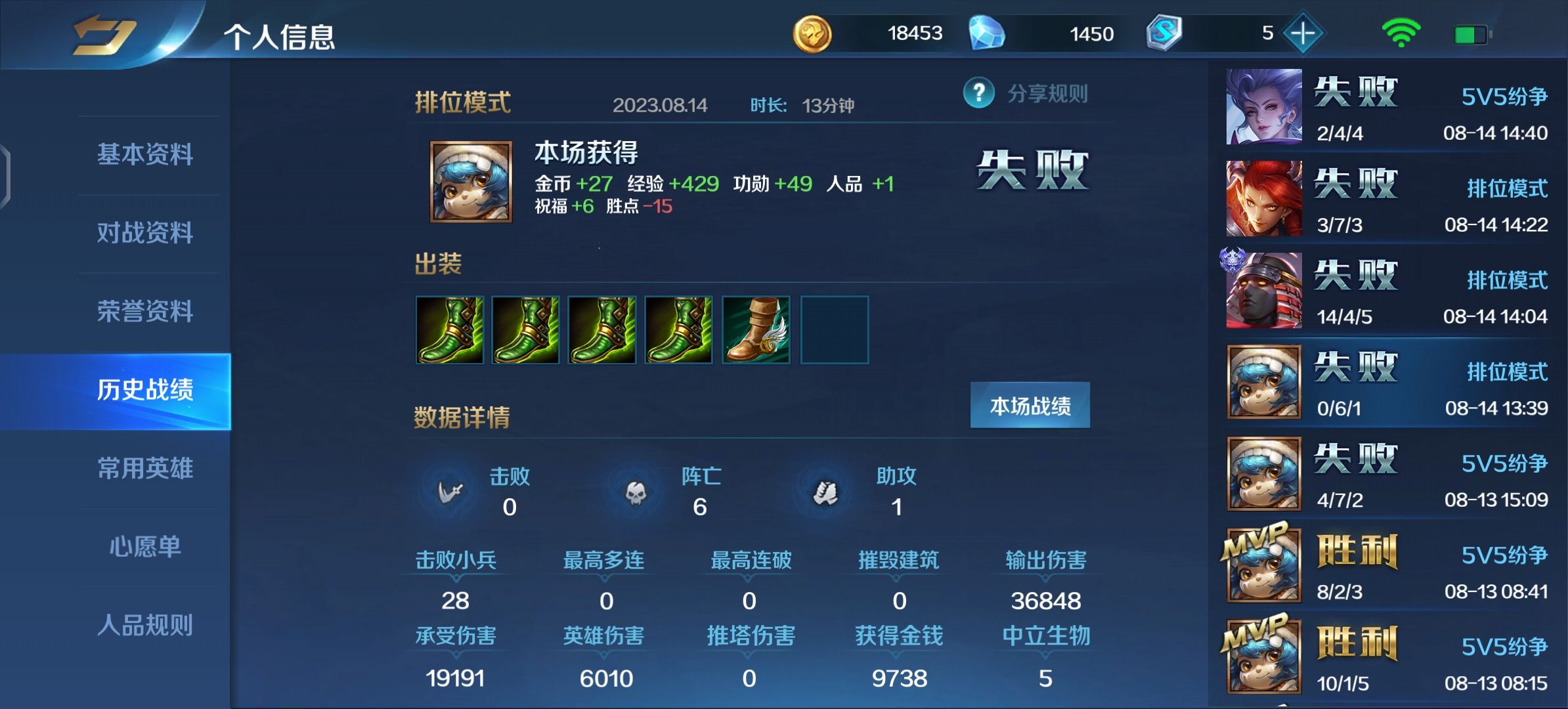
Task: Switch to the 对战资料 tab
Action: (x=145, y=233)
